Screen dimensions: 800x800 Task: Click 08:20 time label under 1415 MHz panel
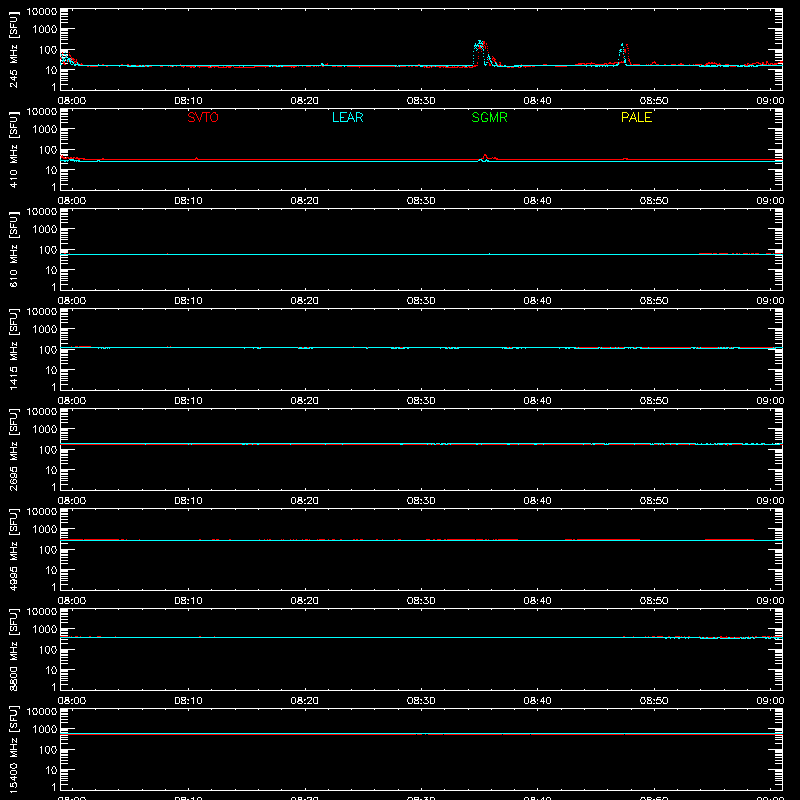coord(305,401)
